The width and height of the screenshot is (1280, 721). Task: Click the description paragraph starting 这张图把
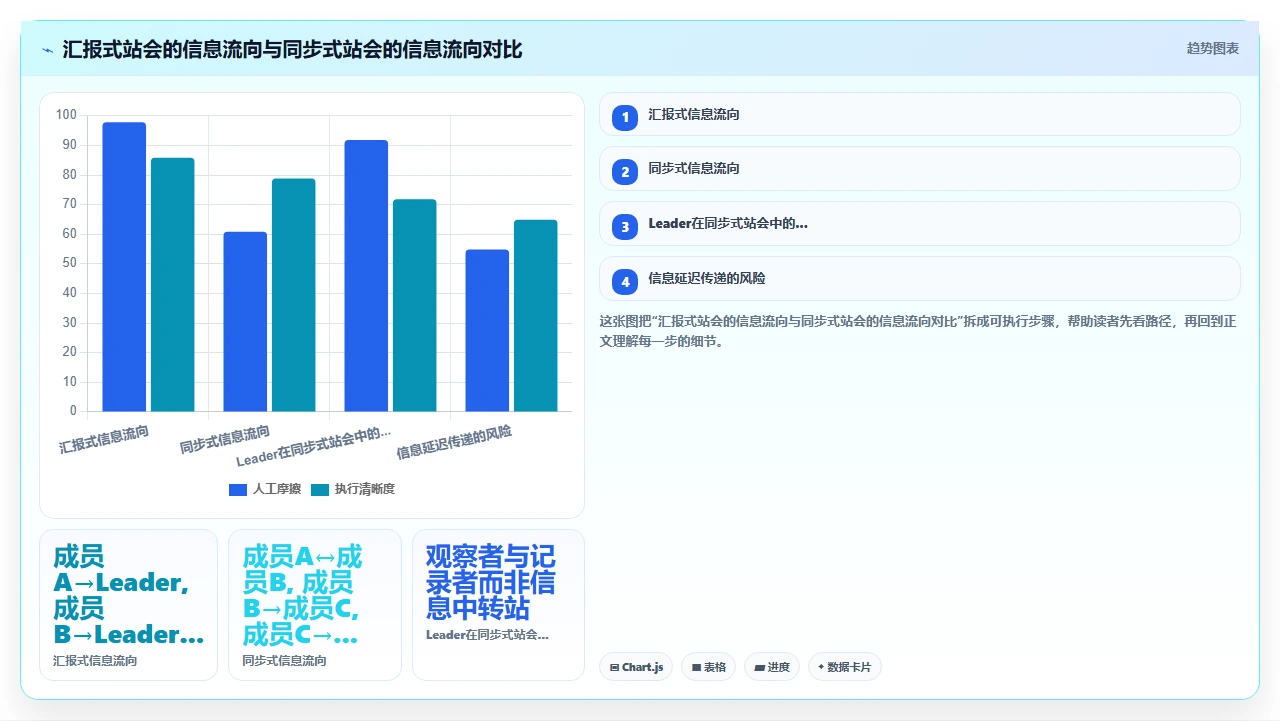pyautogui.click(x=919, y=331)
